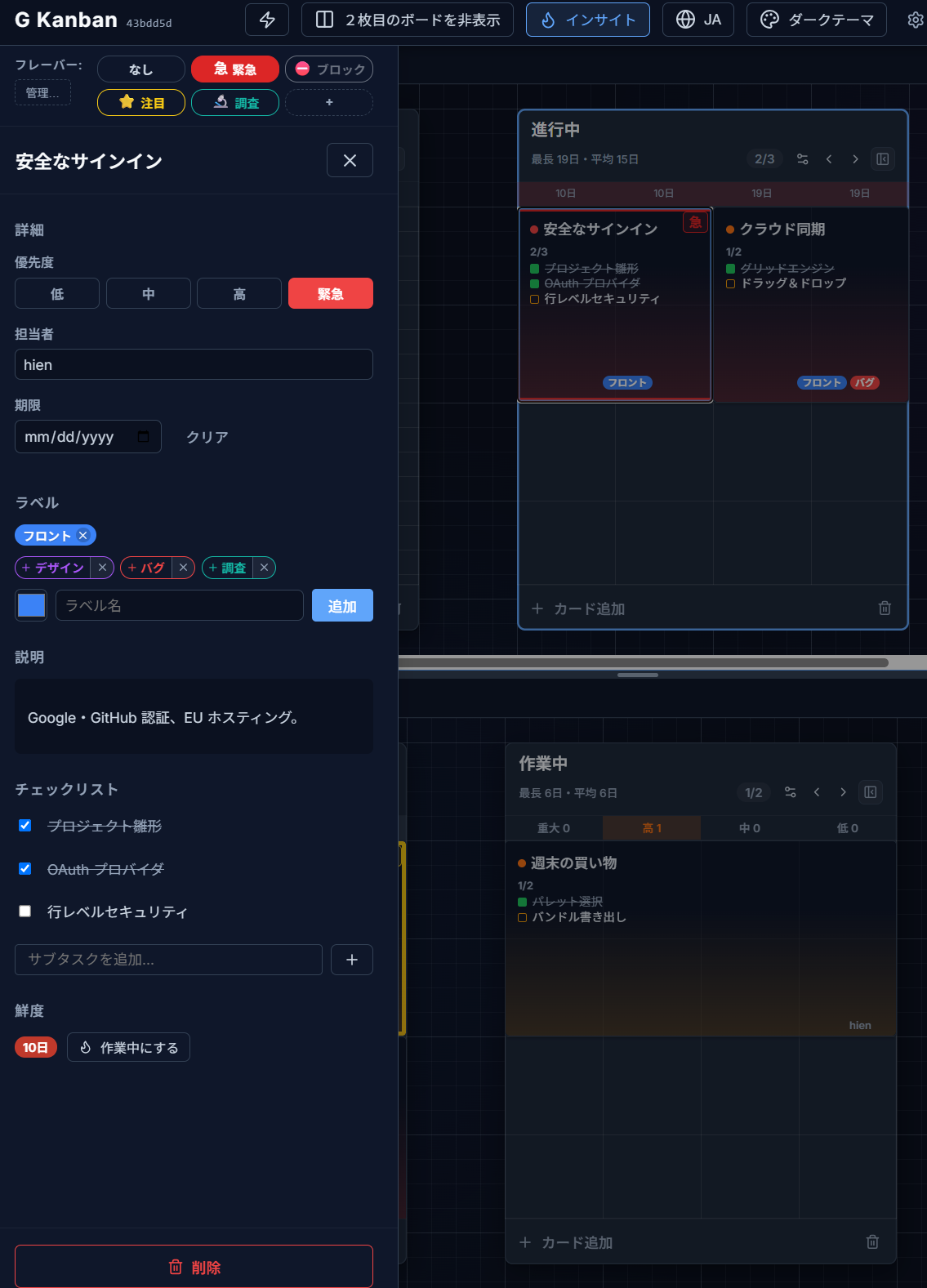Click the 10日 freshness badge

click(36, 1047)
